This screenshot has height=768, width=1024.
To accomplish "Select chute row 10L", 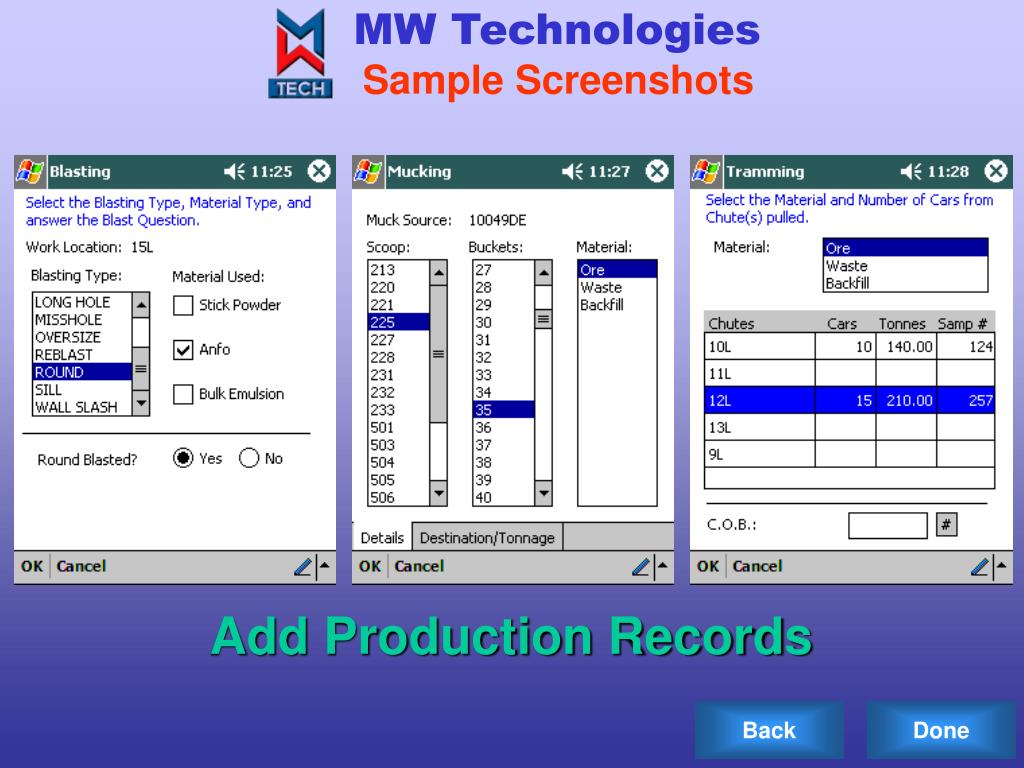I will [x=850, y=346].
